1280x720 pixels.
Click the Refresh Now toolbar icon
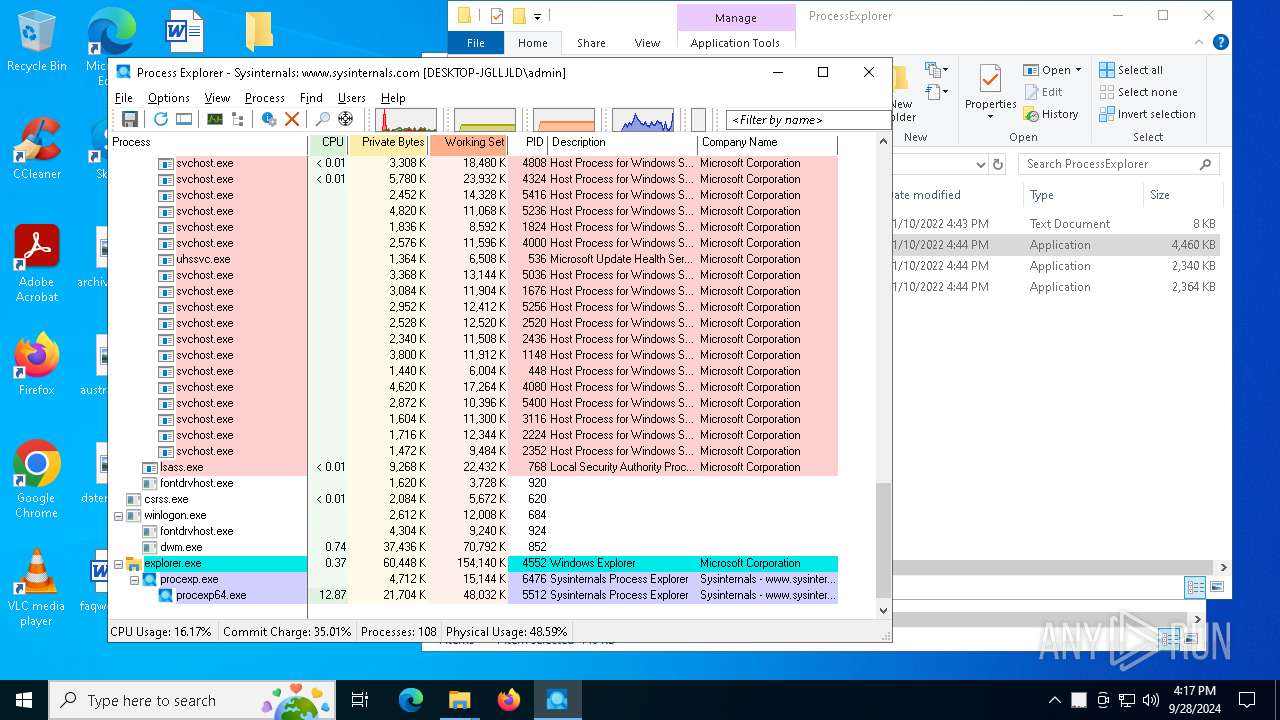tap(160, 119)
